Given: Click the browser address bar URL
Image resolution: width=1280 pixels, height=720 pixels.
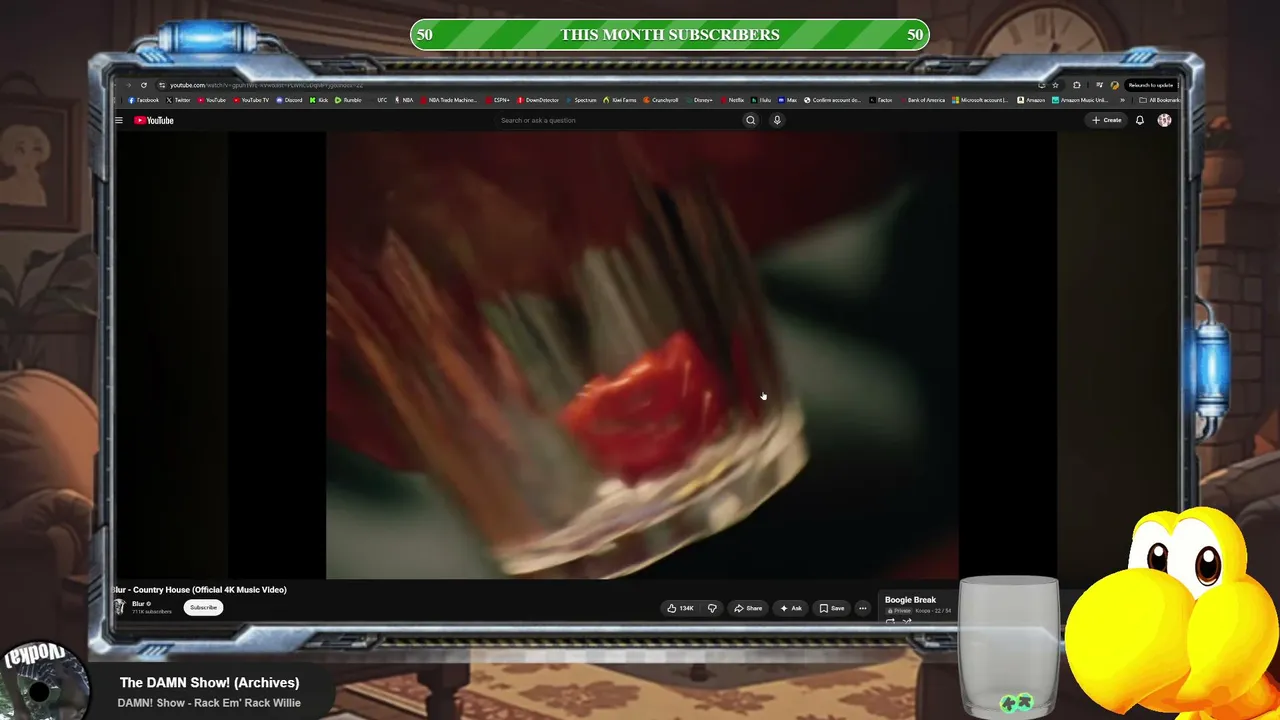Looking at the screenshot, I should (x=267, y=85).
